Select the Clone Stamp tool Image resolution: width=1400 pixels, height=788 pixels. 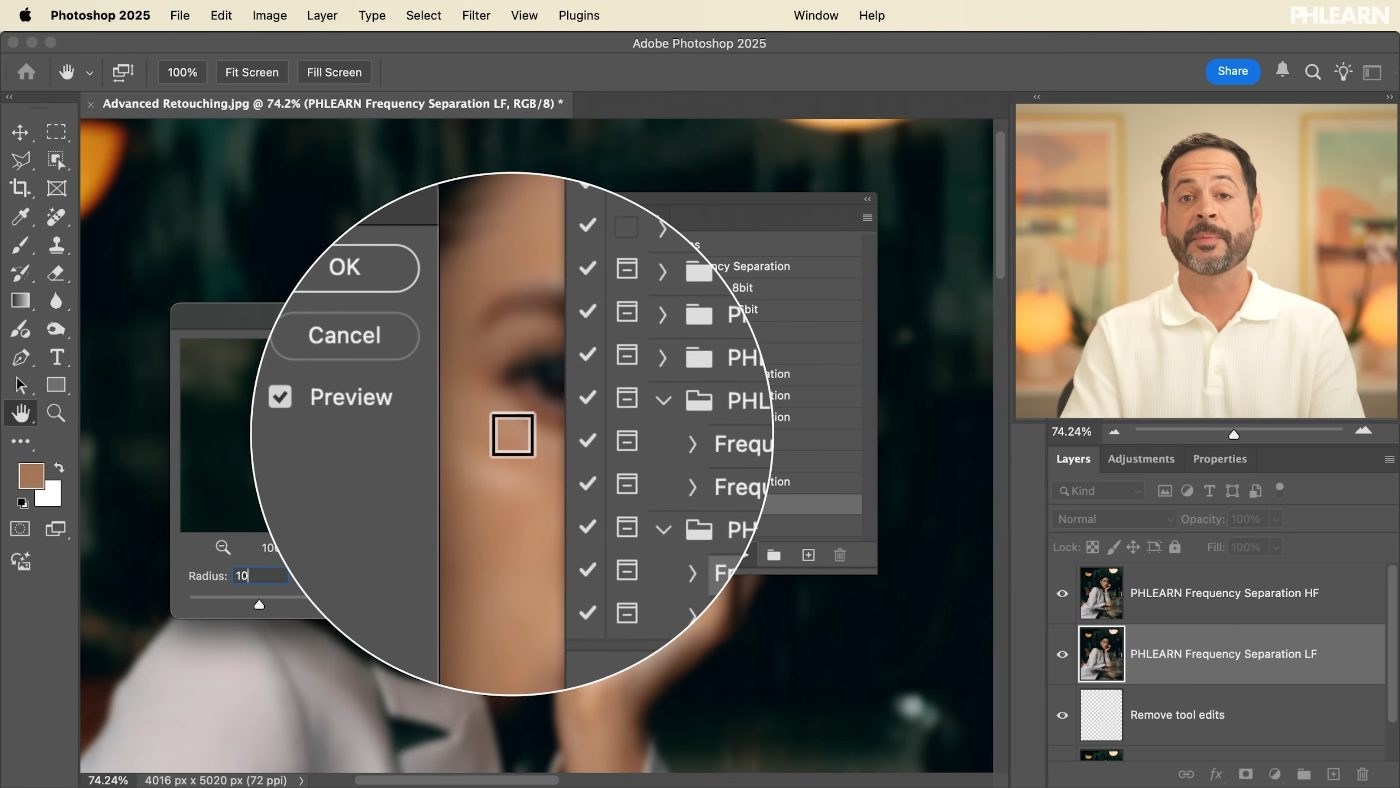pyautogui.click(x=56, y=244)
